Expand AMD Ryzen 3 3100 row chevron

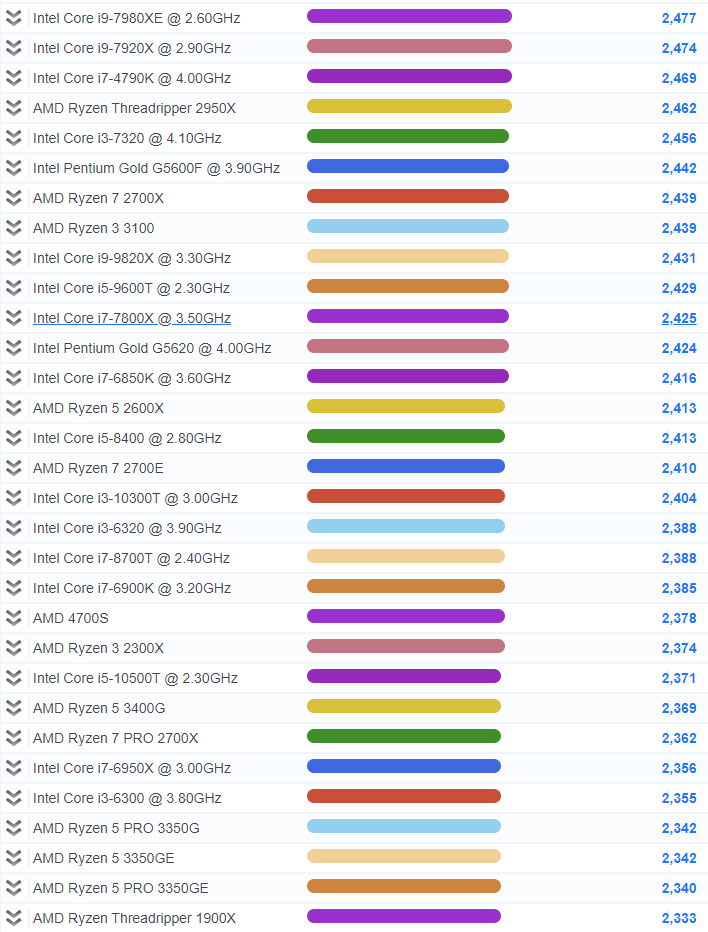pyautogui.click(x=14, y=228)
